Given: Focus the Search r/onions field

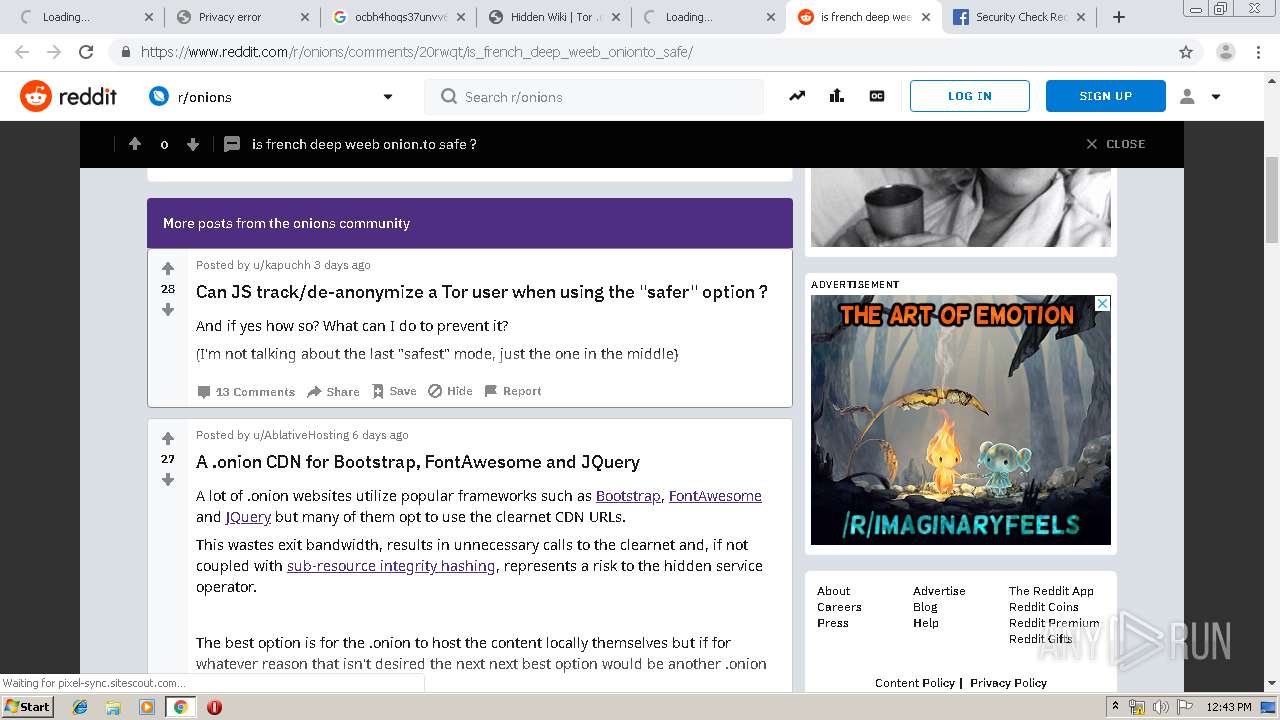Looking at the screenshot, I should pos(594,97).
